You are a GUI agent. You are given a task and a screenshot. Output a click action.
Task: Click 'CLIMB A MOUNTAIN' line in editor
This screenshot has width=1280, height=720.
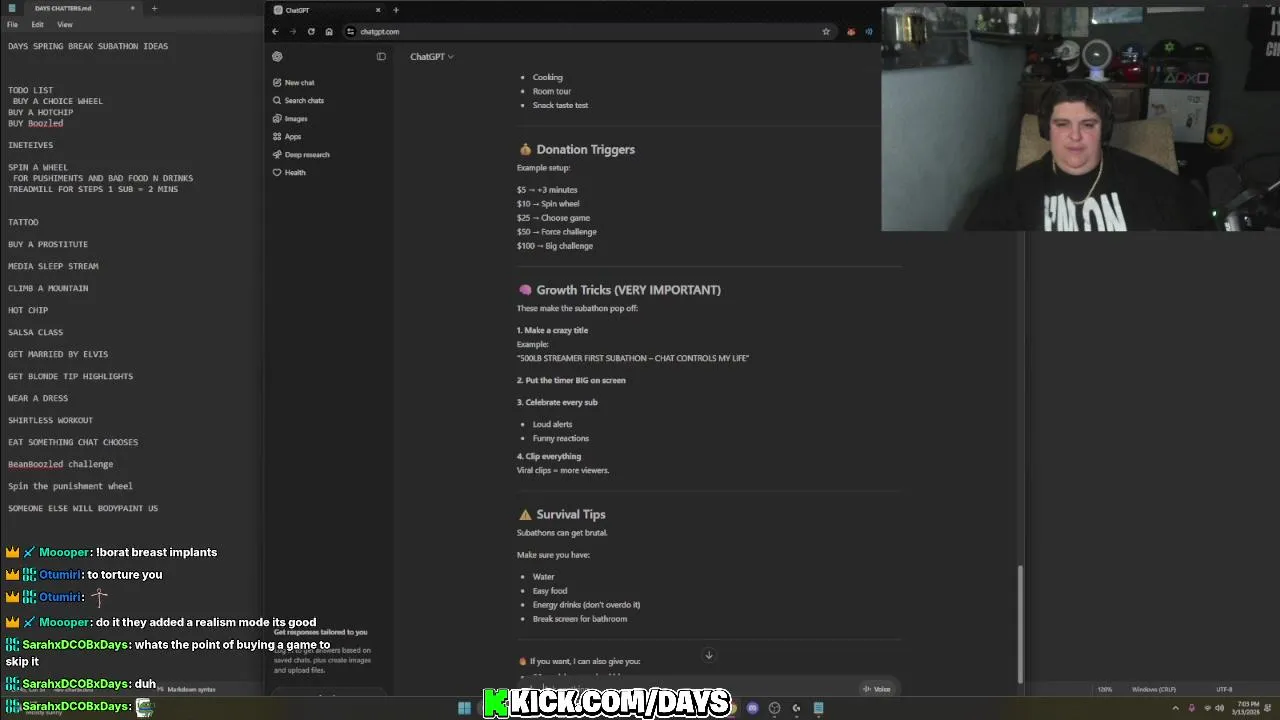48,288
